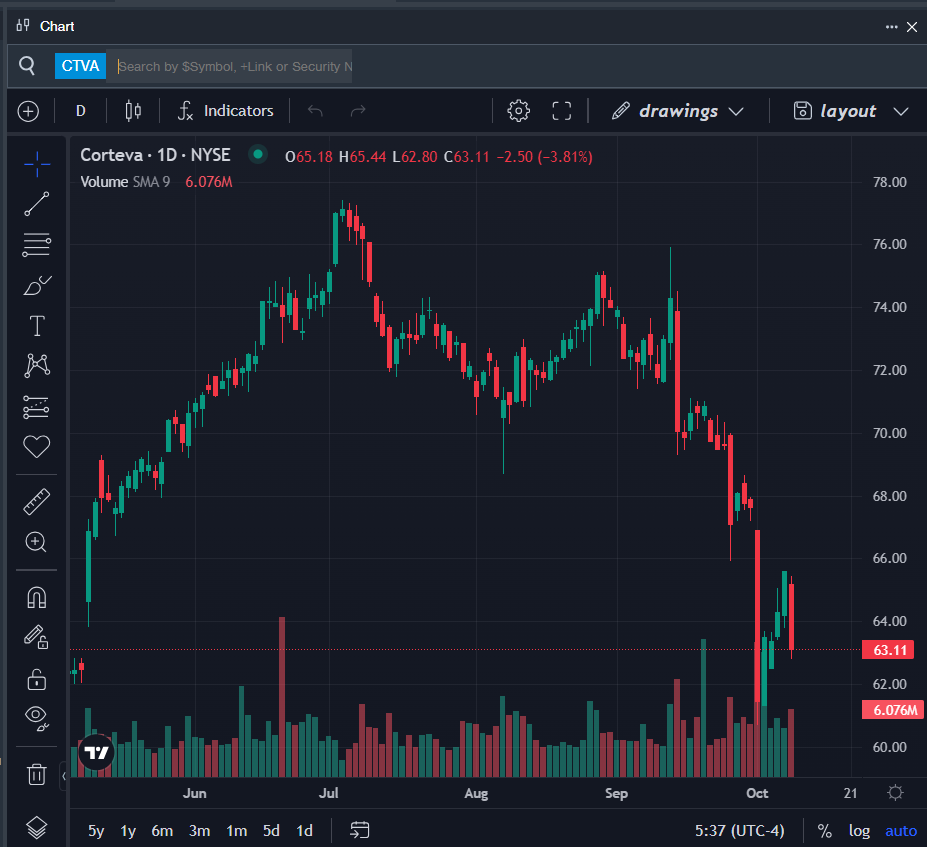927x847 pixels.
Task: Click the symbol search input field
Action: tap(234, 66)
